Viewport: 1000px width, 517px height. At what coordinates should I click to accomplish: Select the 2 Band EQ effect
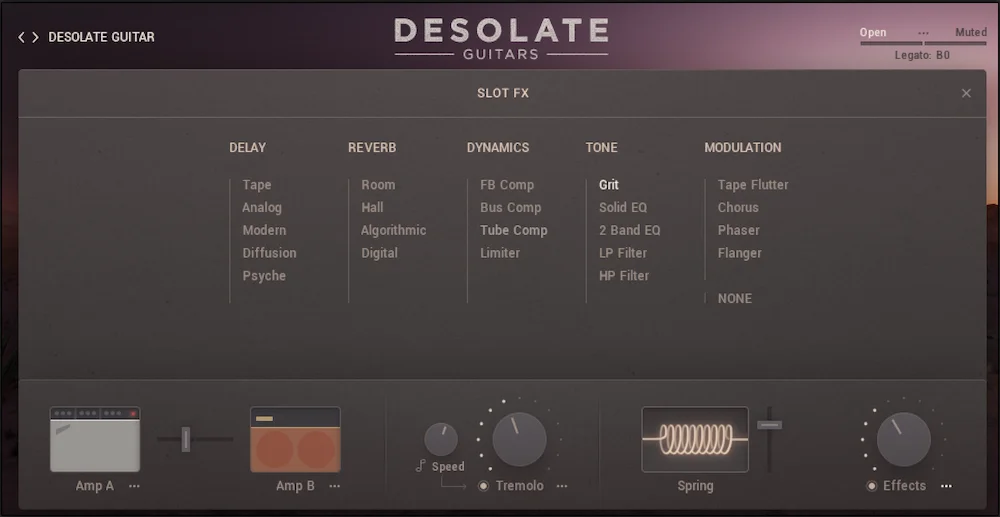[x=629, y=230]
